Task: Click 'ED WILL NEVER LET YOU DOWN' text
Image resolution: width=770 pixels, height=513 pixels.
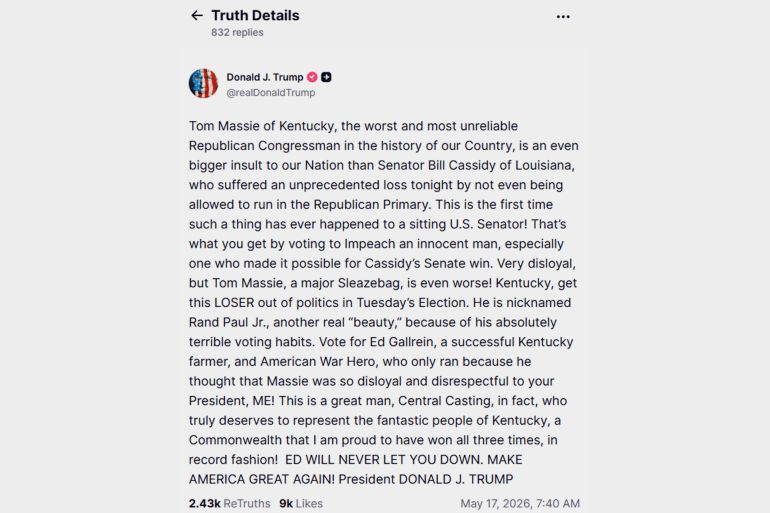Action: [x=383, y=460]
